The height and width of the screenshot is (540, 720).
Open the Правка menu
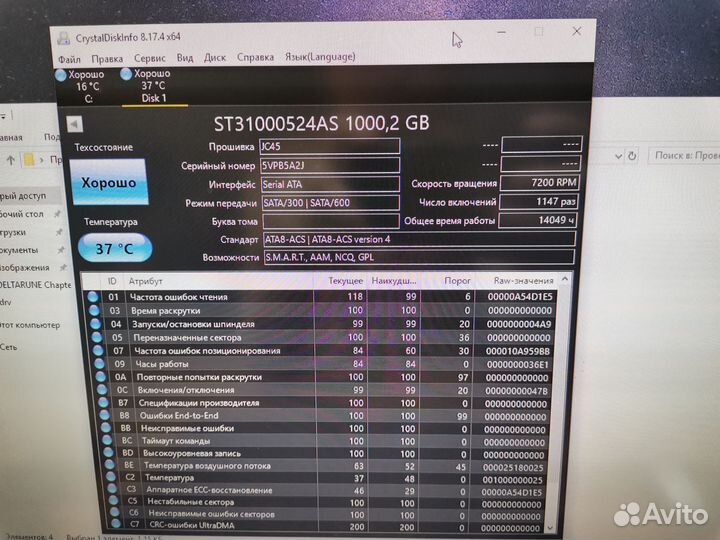(x=107, y=59)
